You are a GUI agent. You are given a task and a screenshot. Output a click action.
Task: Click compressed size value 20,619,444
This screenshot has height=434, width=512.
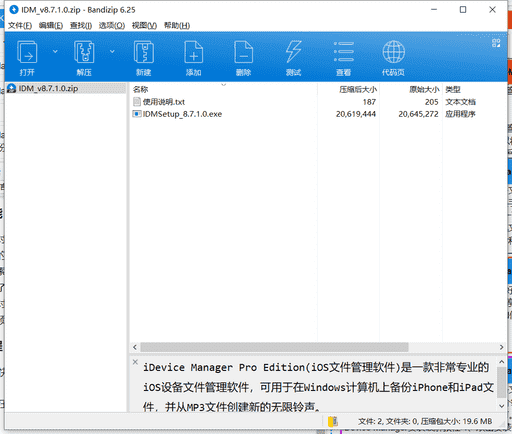[356, 114]
